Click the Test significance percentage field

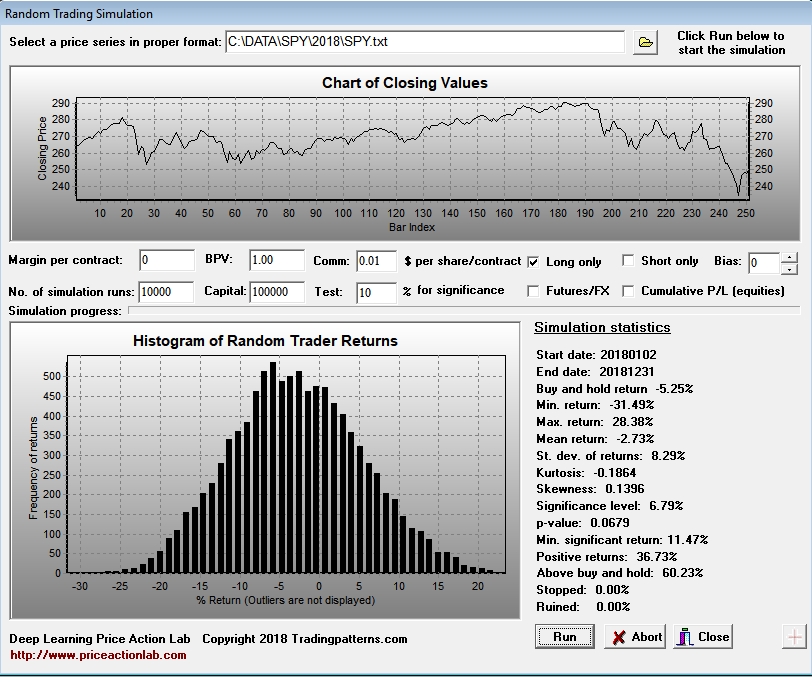point(376,292)
